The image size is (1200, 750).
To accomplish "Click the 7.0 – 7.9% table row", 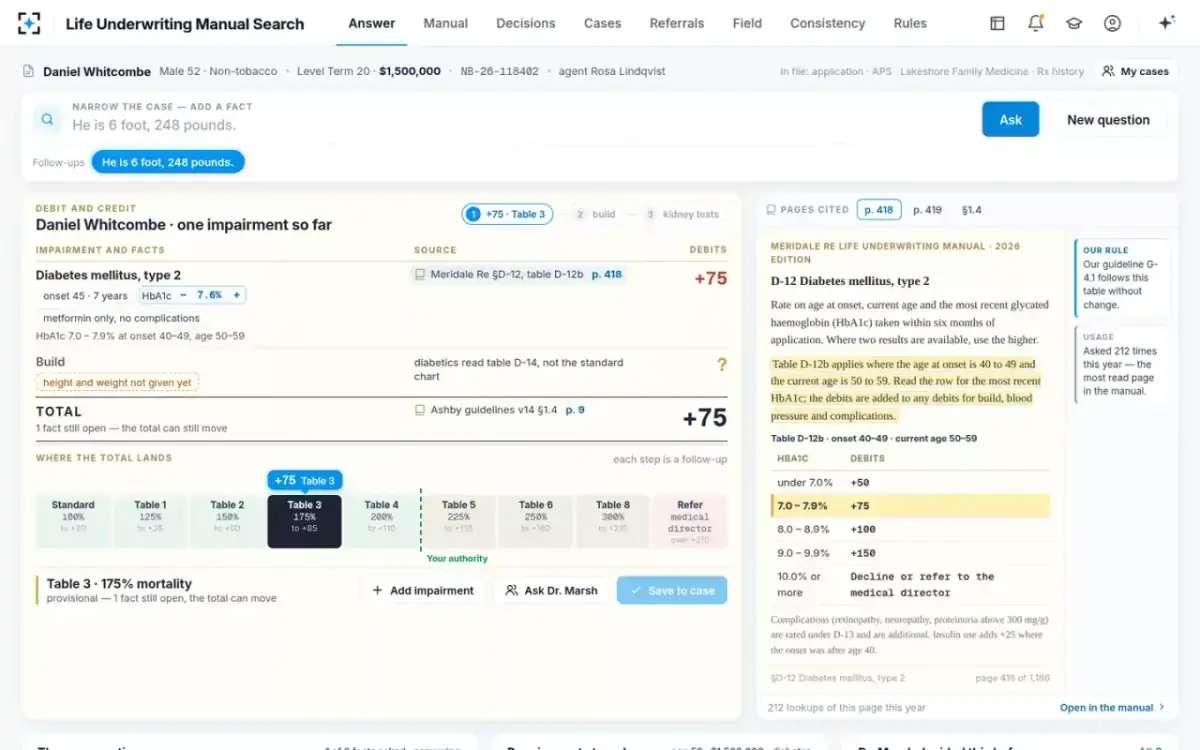I will pos(911,506).
